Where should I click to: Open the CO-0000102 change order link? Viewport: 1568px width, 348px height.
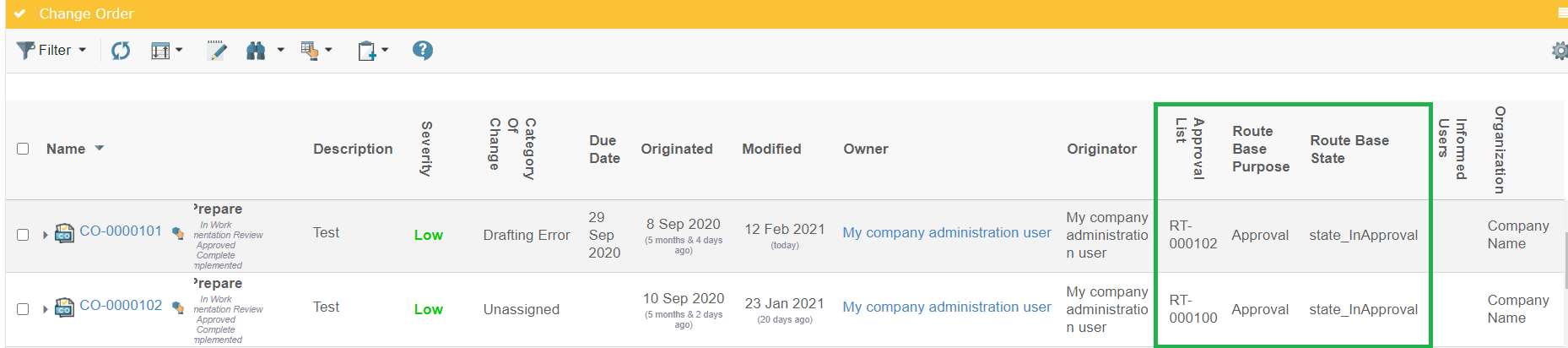coord(121,306)
